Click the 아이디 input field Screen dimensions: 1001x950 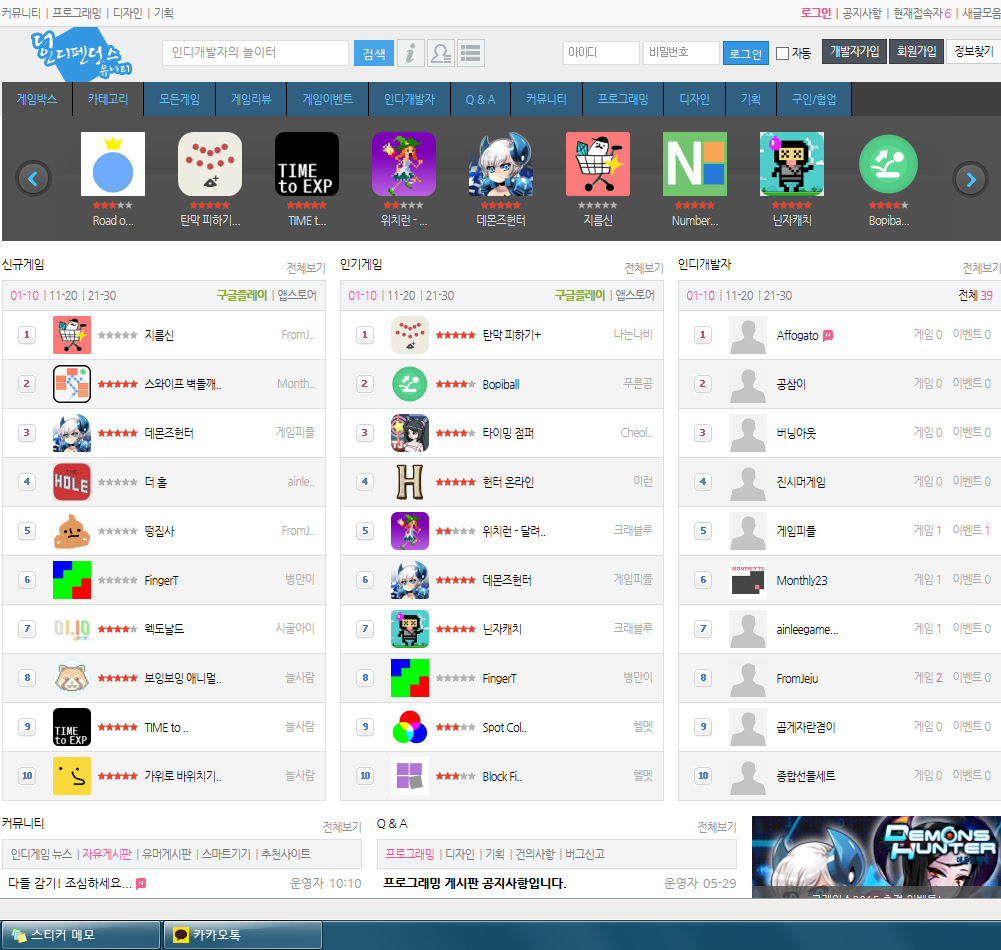pos(601,53)
